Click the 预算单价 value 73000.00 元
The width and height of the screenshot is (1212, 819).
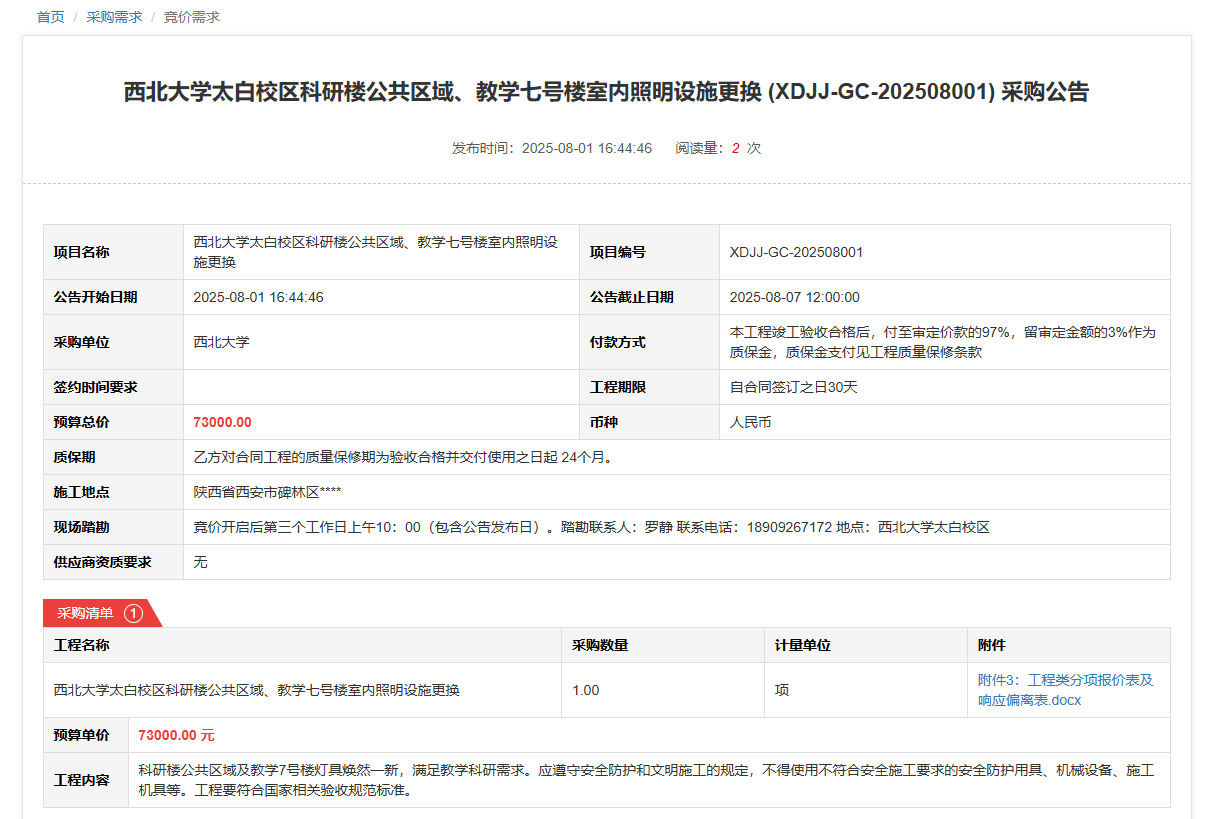tap(176, 735)
